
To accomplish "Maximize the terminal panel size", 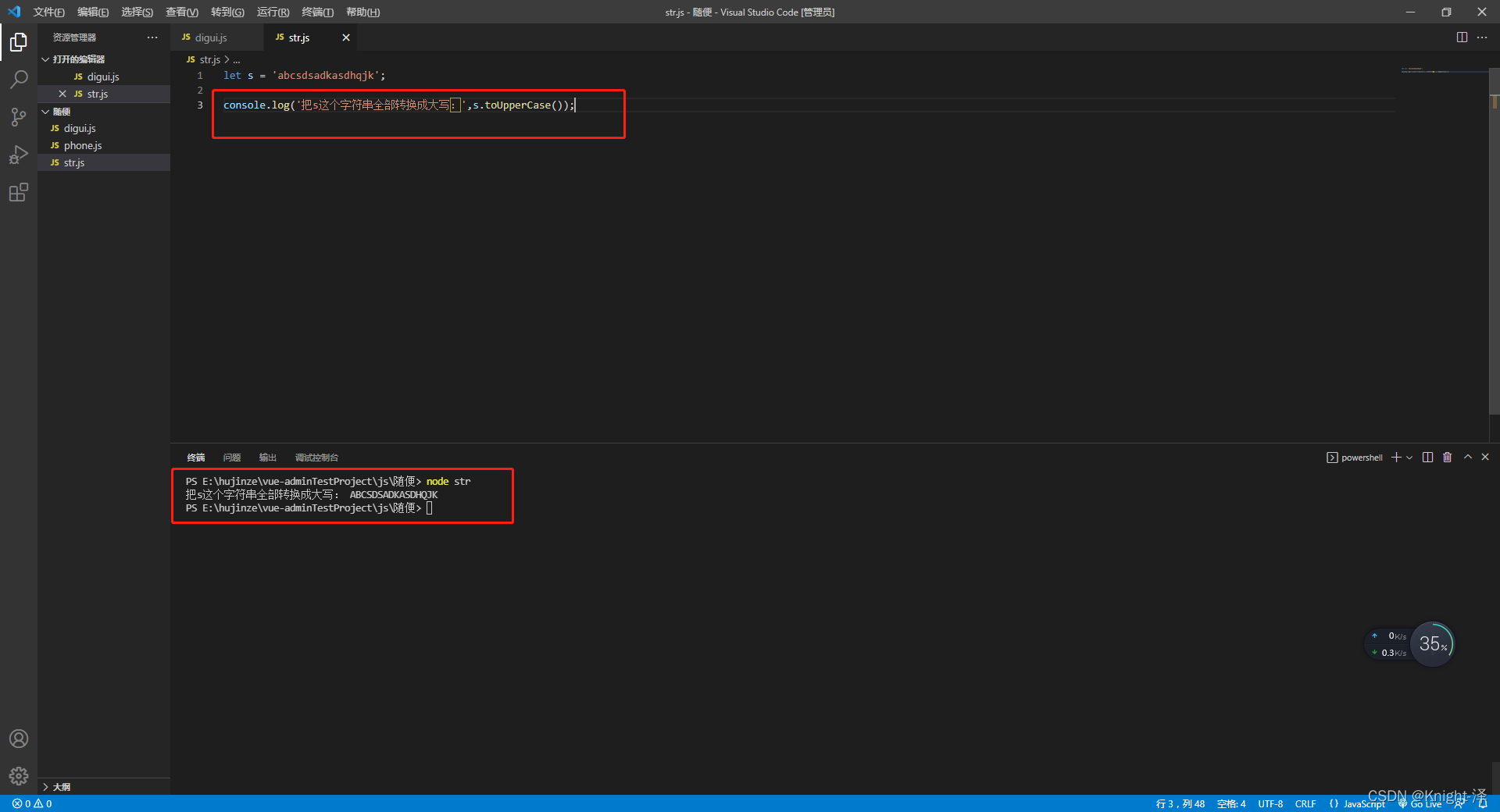I will coord(1468,458).
